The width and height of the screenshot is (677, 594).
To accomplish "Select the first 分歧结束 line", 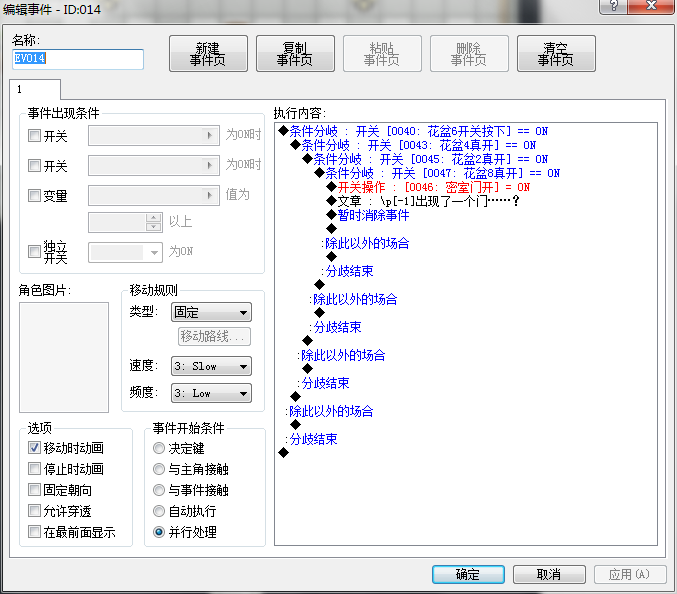I will [x=347, y=271].
